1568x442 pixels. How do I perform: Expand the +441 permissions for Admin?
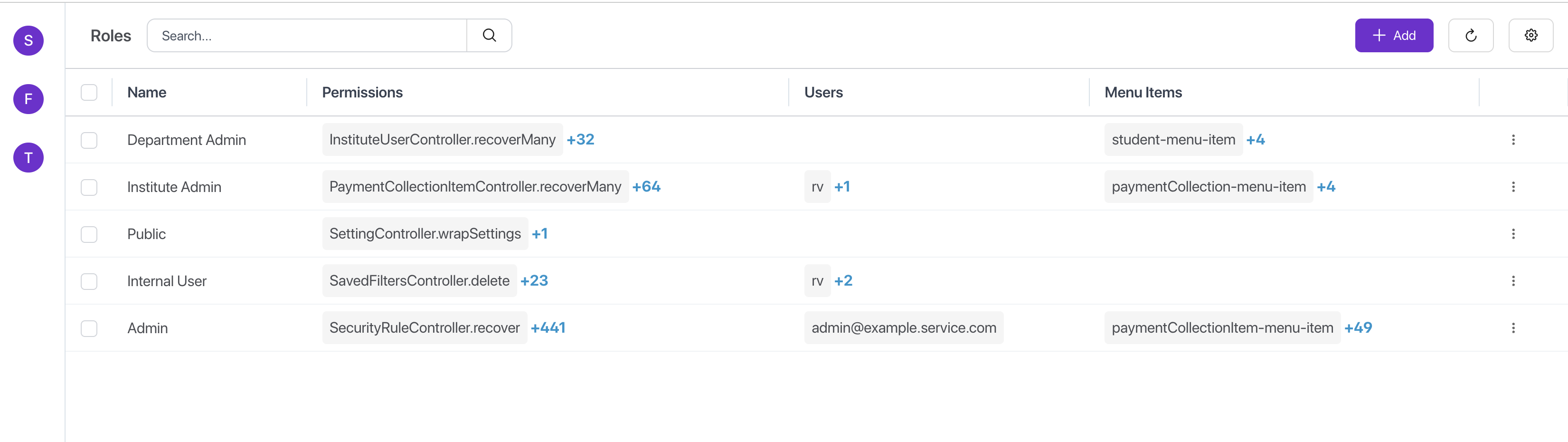pyautogui.click(x=548, y=327)
